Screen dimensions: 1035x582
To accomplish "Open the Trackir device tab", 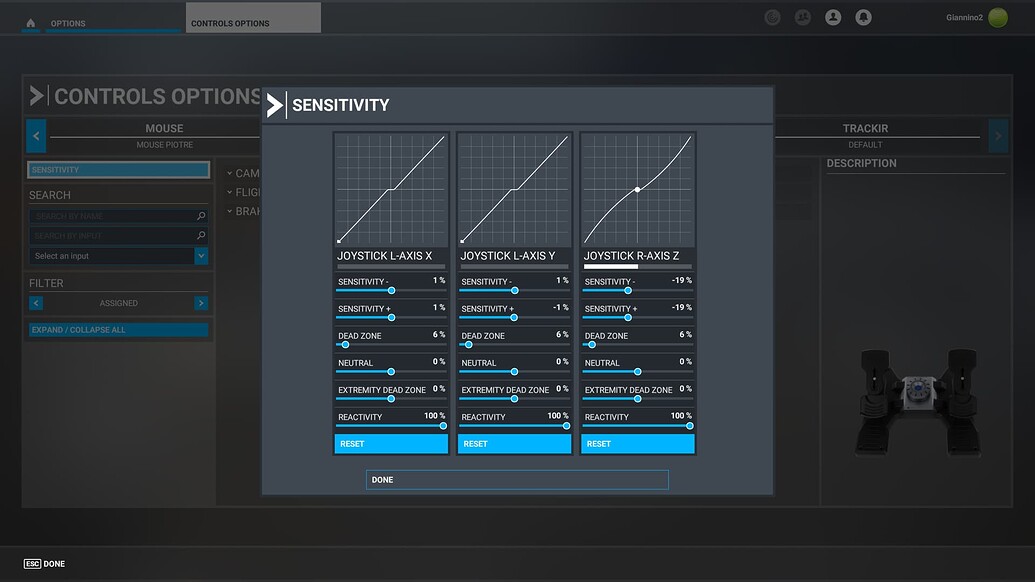I will point(865,128).
